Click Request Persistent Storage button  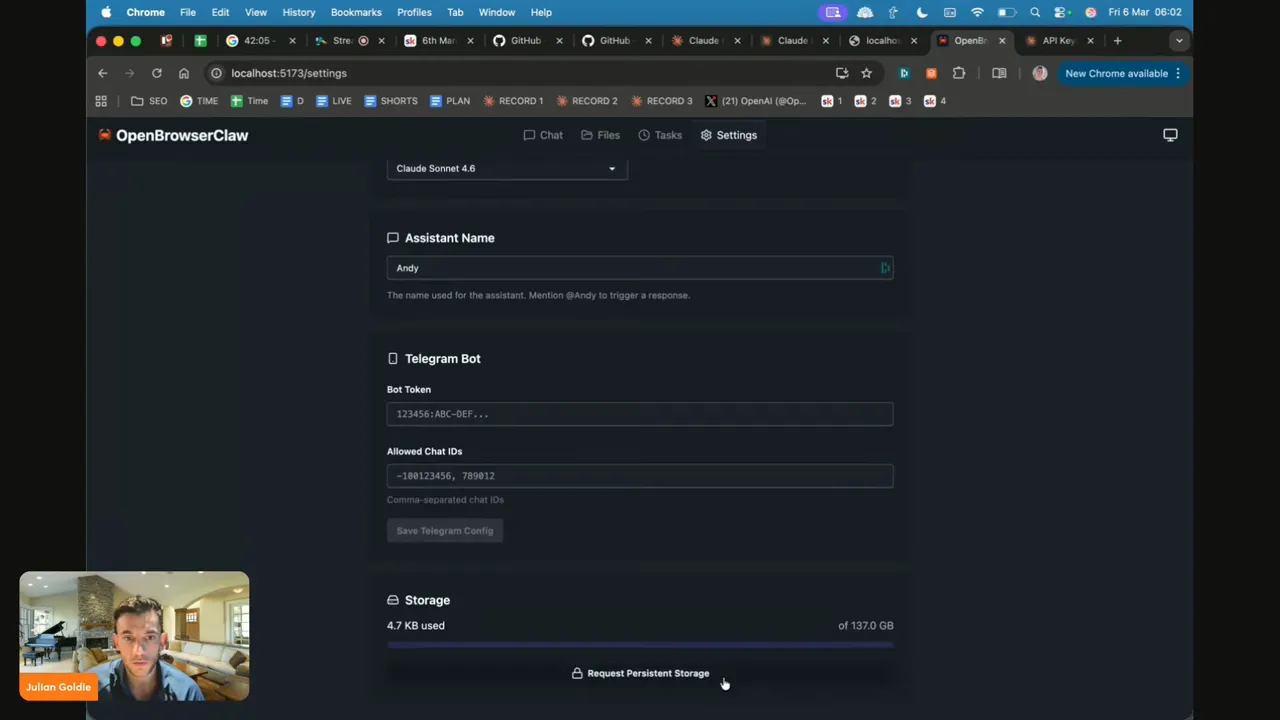point(640,673)
